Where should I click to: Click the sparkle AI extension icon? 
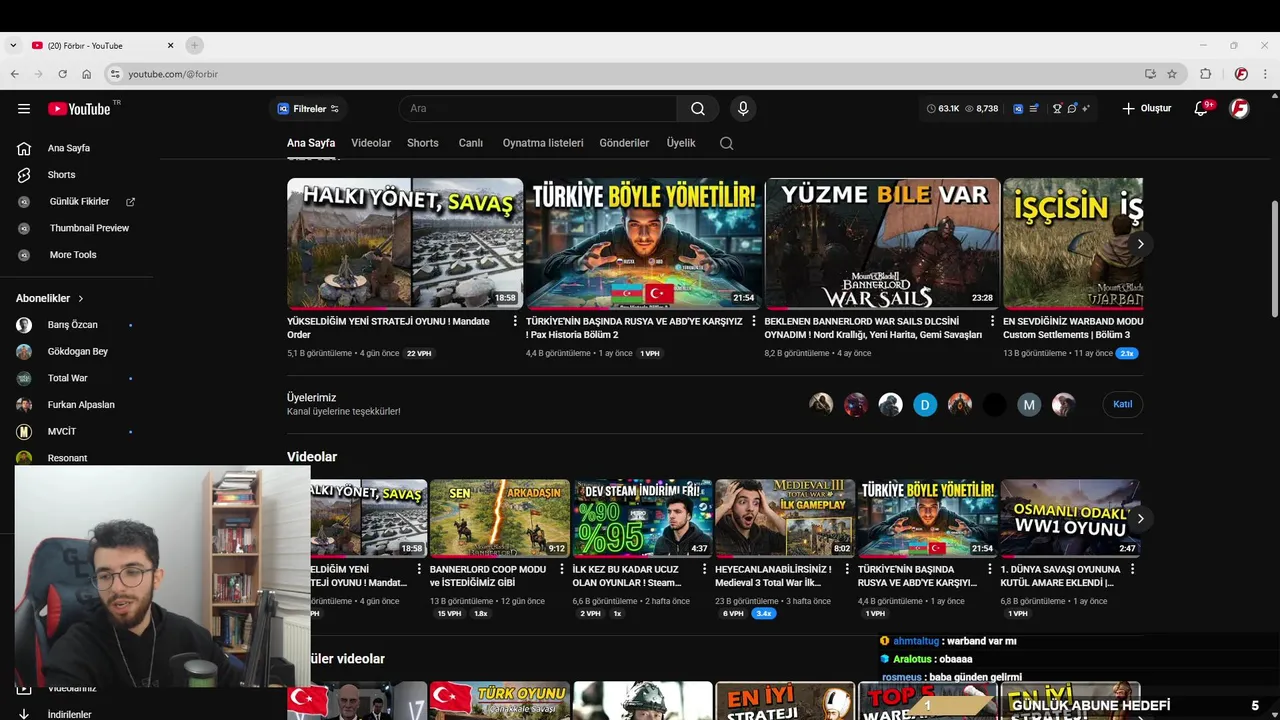click(x=1085, y=108)
